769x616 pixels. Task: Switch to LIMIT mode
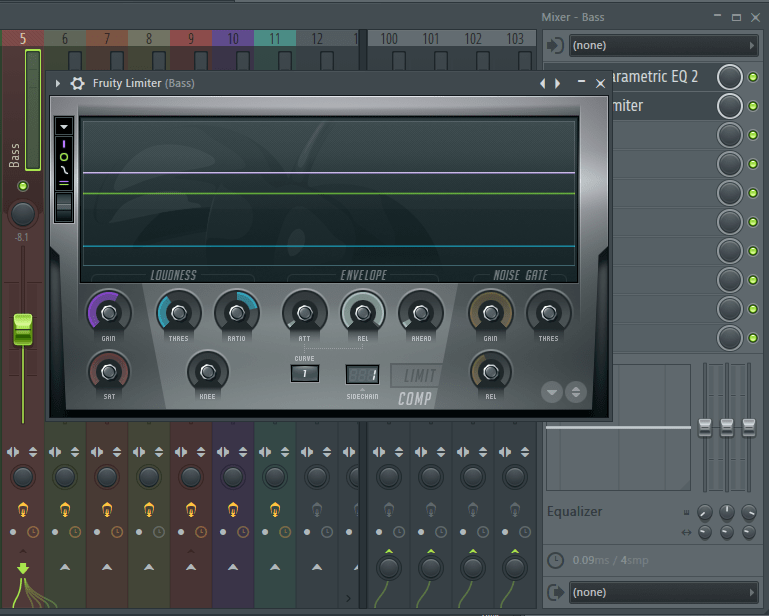(418, 376)
